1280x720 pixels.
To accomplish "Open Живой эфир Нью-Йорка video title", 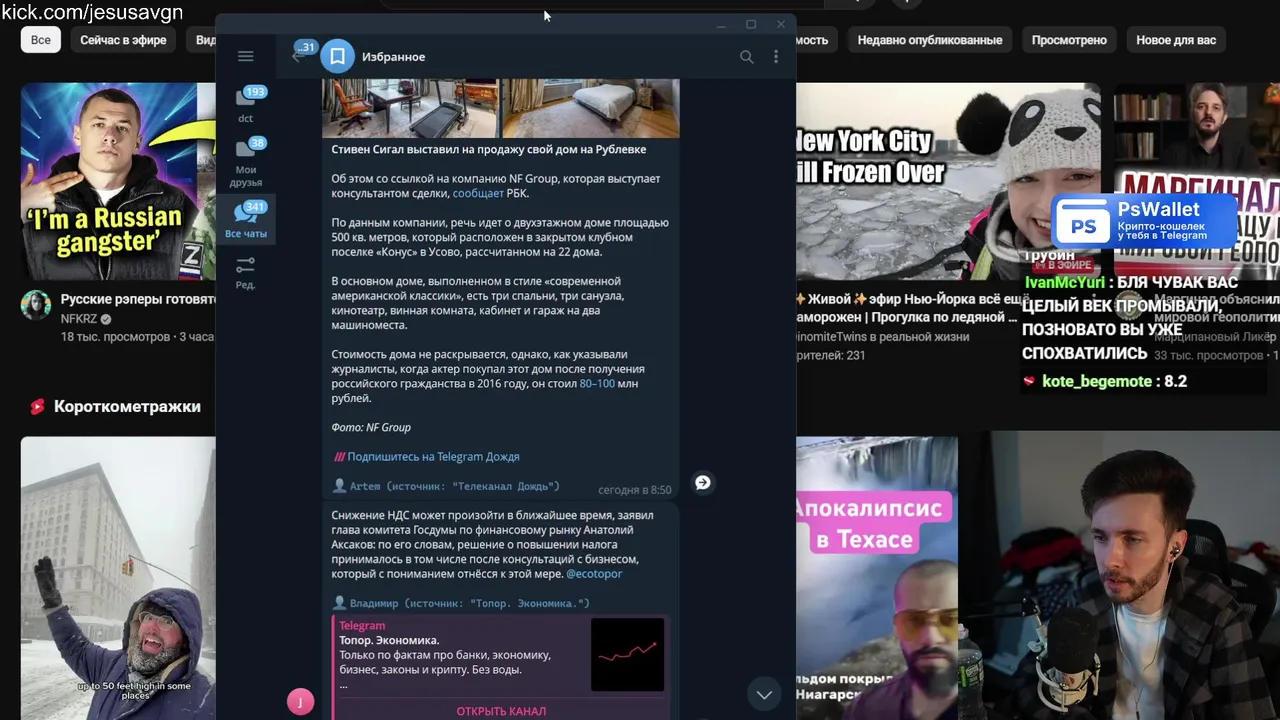I will [x=912, y=308].
